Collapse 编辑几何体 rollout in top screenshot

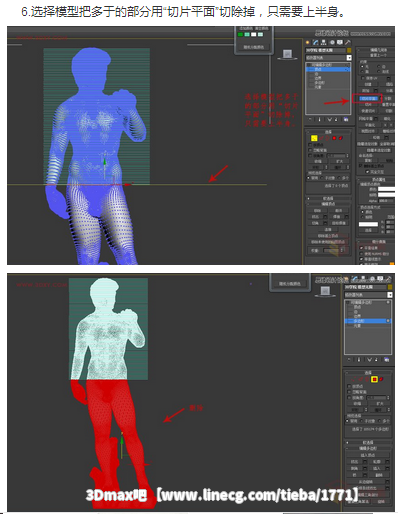pyautogui.click(x=377, y=50)
